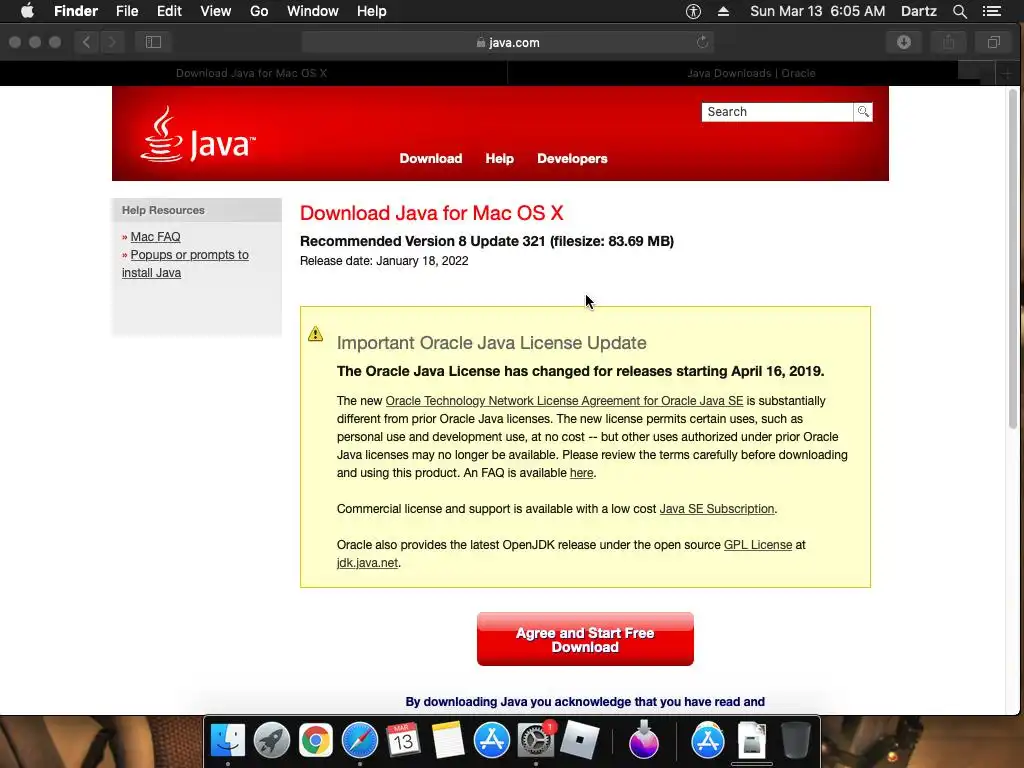Open Spotlight search in menu bar
The height and width of the screenshot is (768, 1024).
(x=959, y=11)
